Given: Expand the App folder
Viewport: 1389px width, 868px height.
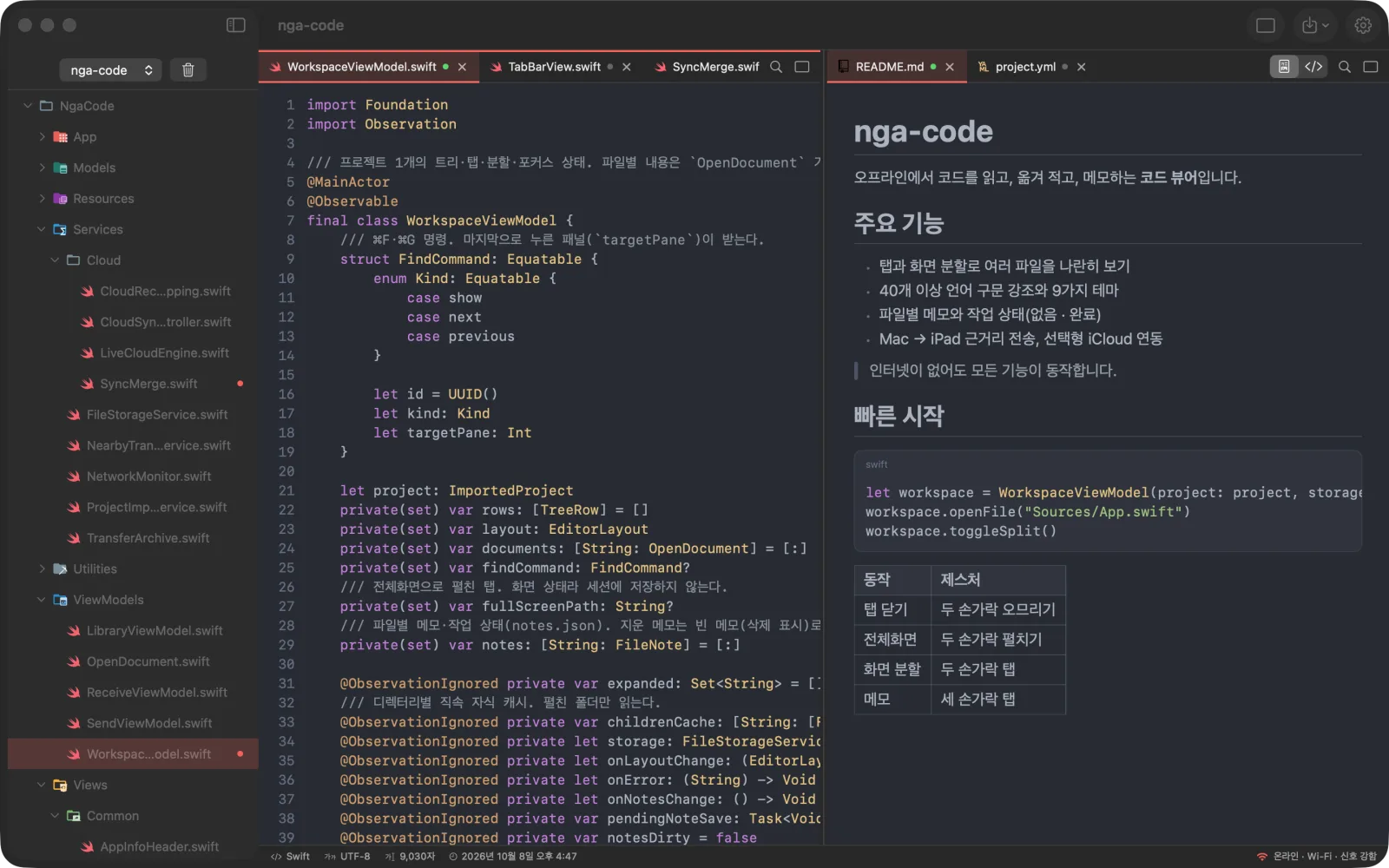Looking at the screenshot, I should tap(42, 136).
